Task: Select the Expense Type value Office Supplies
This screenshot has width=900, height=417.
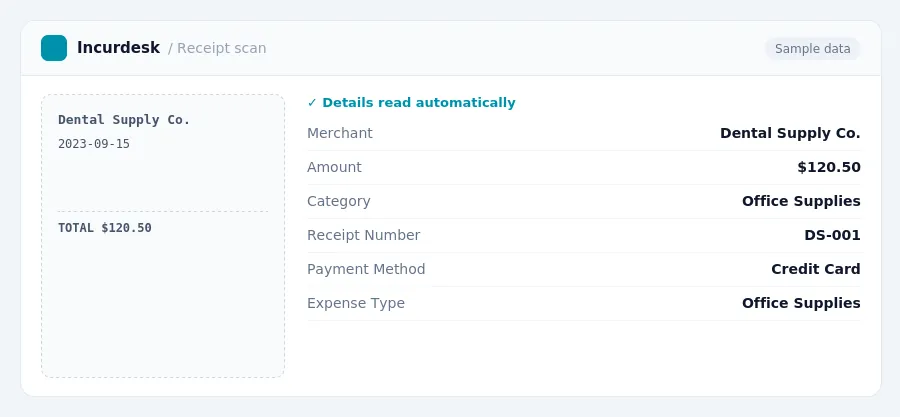Action: click(x=801, y=303)
